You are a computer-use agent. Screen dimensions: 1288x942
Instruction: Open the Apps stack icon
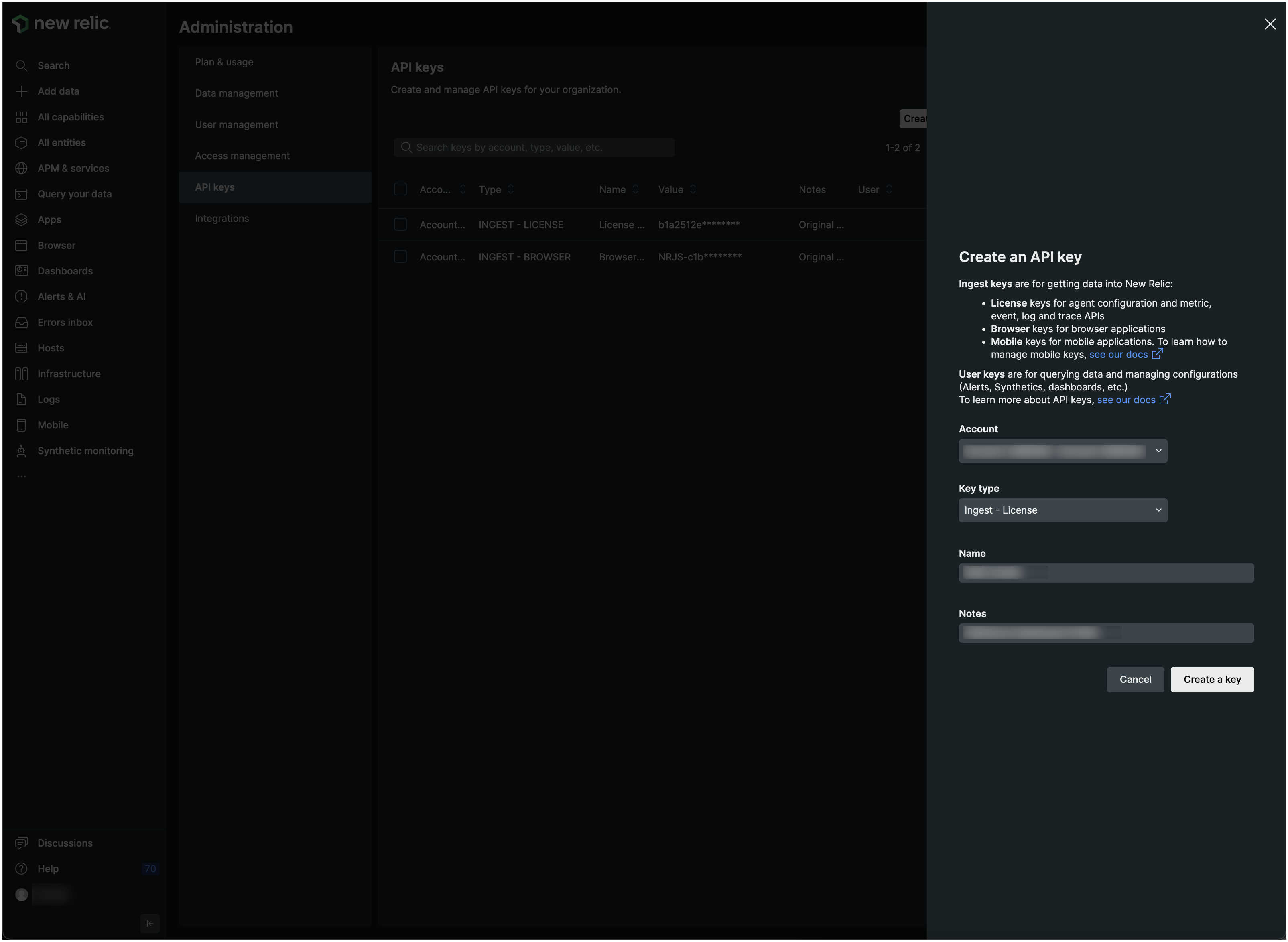(22, 219)
